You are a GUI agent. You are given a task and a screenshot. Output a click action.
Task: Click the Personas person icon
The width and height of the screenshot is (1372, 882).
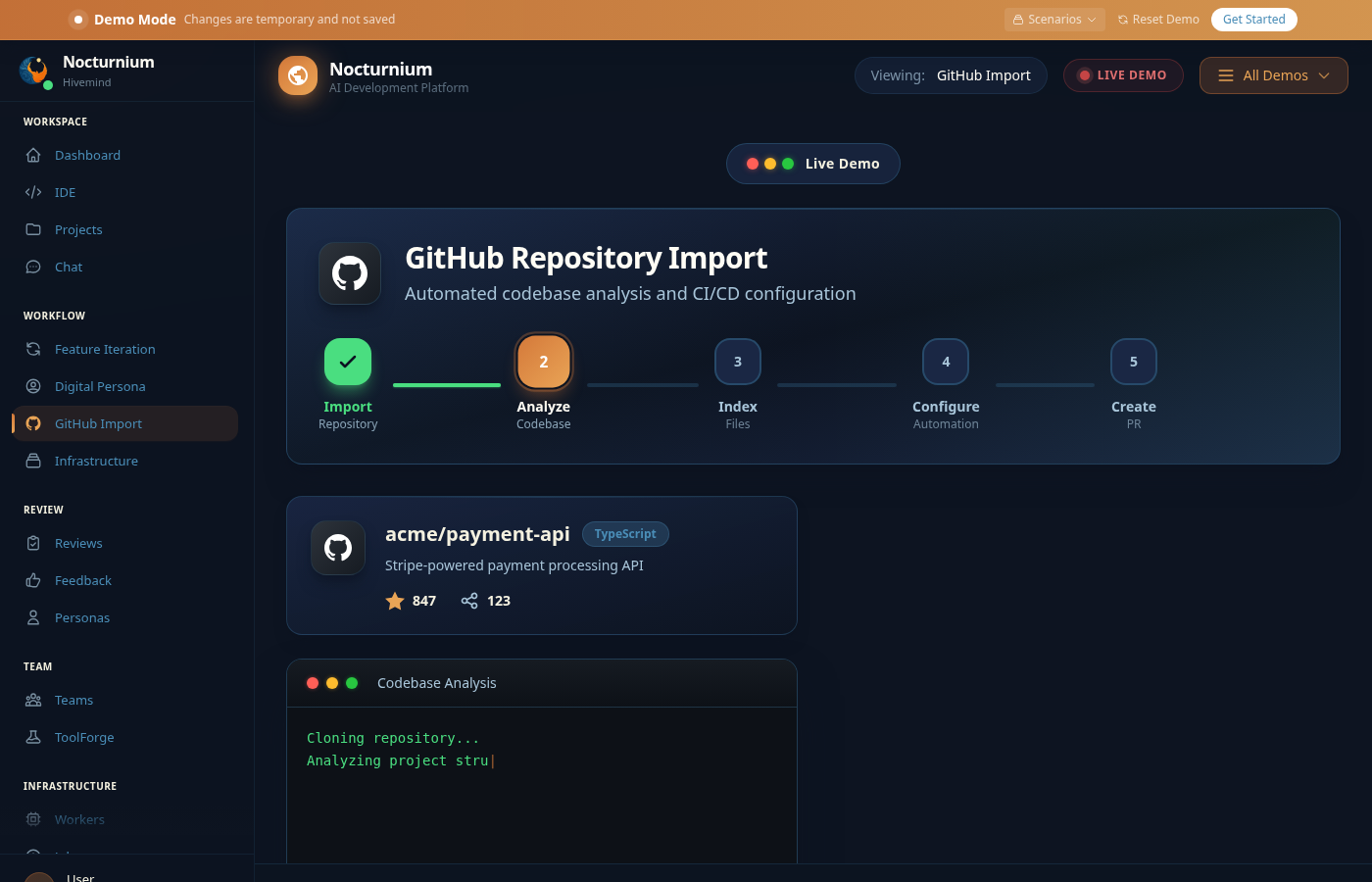pos(33,617)
